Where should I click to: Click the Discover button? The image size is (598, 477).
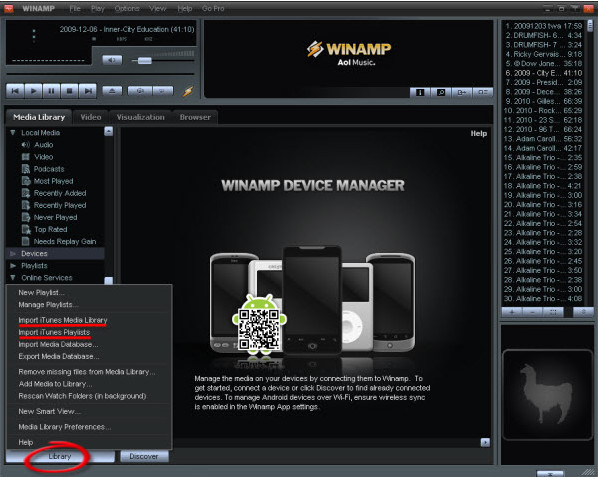[x=144, y=456]
